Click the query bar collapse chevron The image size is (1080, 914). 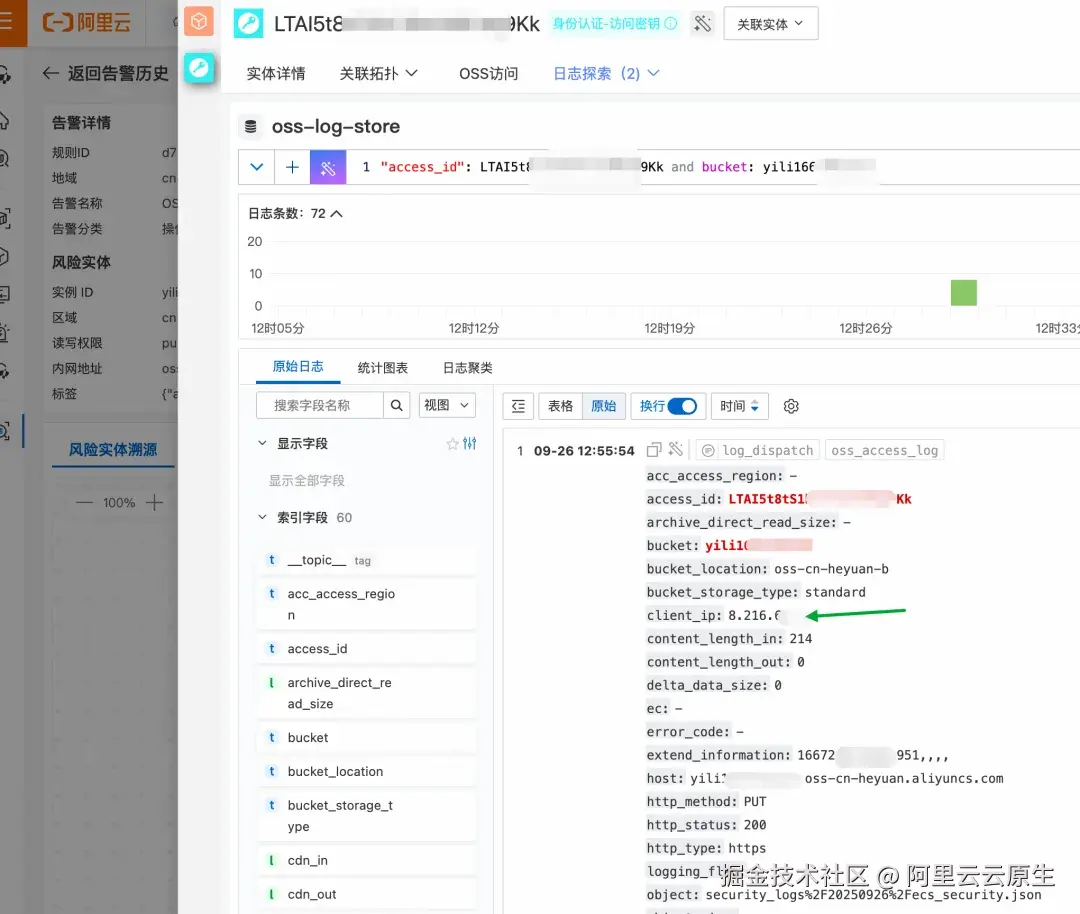pos(256,167)
